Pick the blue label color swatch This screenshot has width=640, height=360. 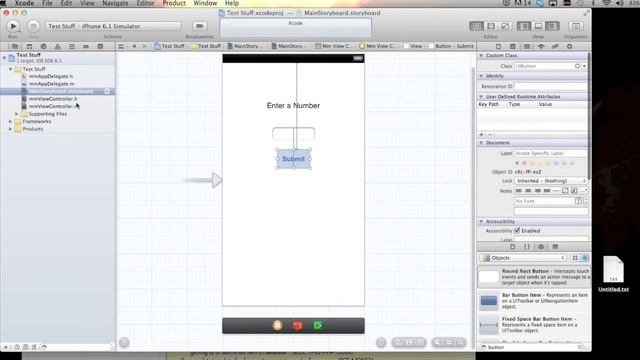pos(556,163)
